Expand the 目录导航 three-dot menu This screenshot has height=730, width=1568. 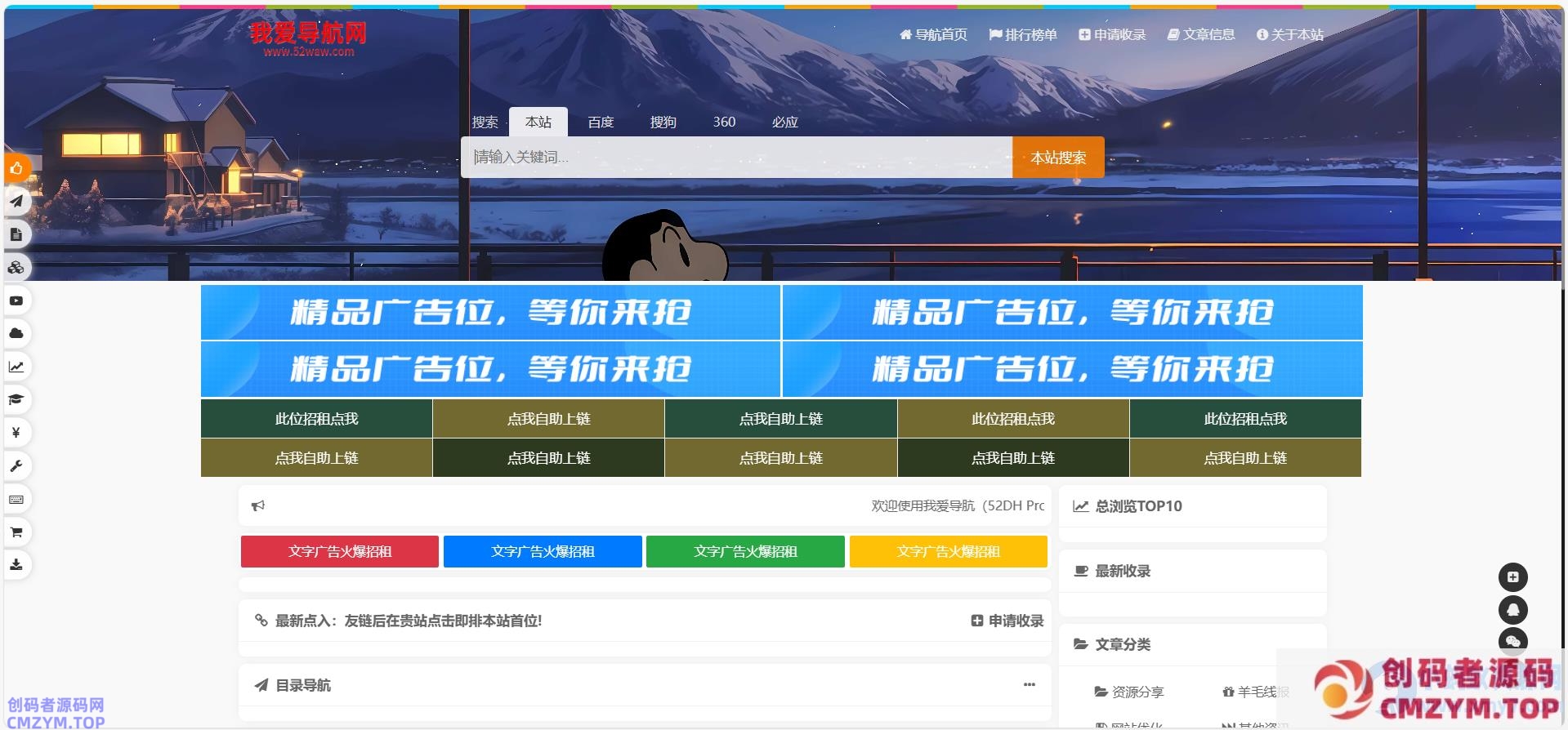click(1029, 685)
